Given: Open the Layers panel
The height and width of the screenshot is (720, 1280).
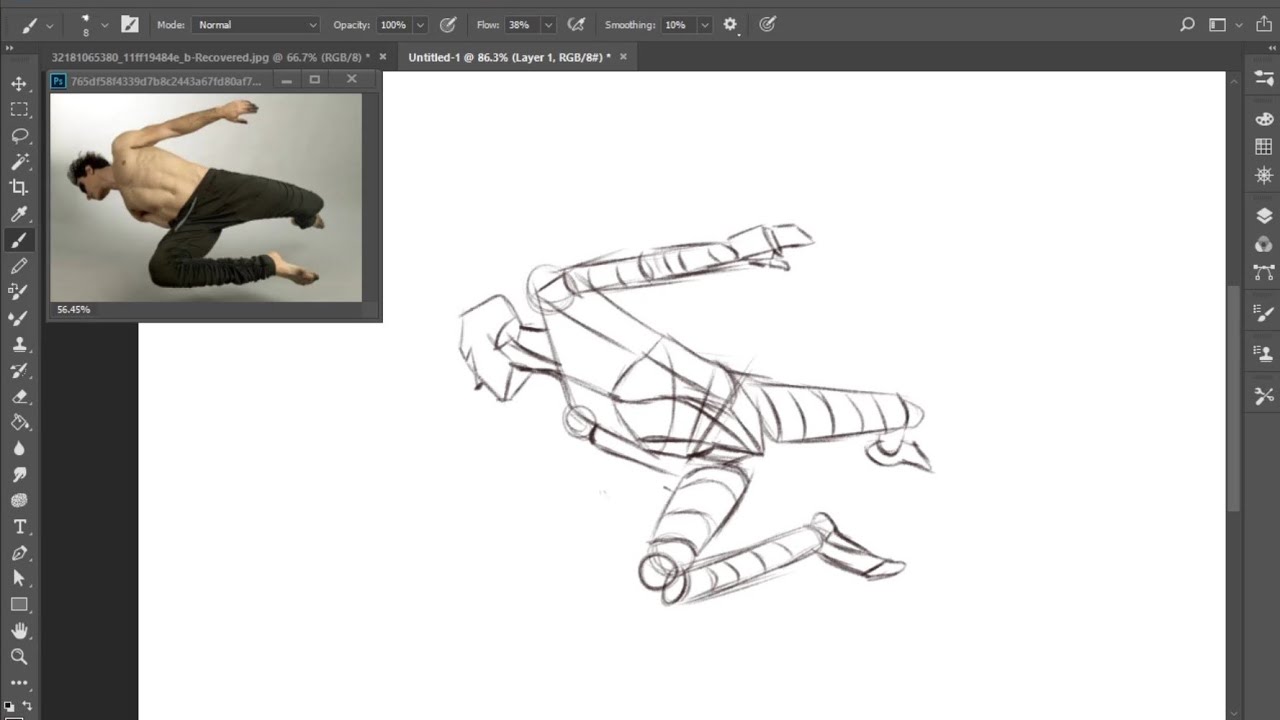Looking at the screenshot, I should [1264, 215].
